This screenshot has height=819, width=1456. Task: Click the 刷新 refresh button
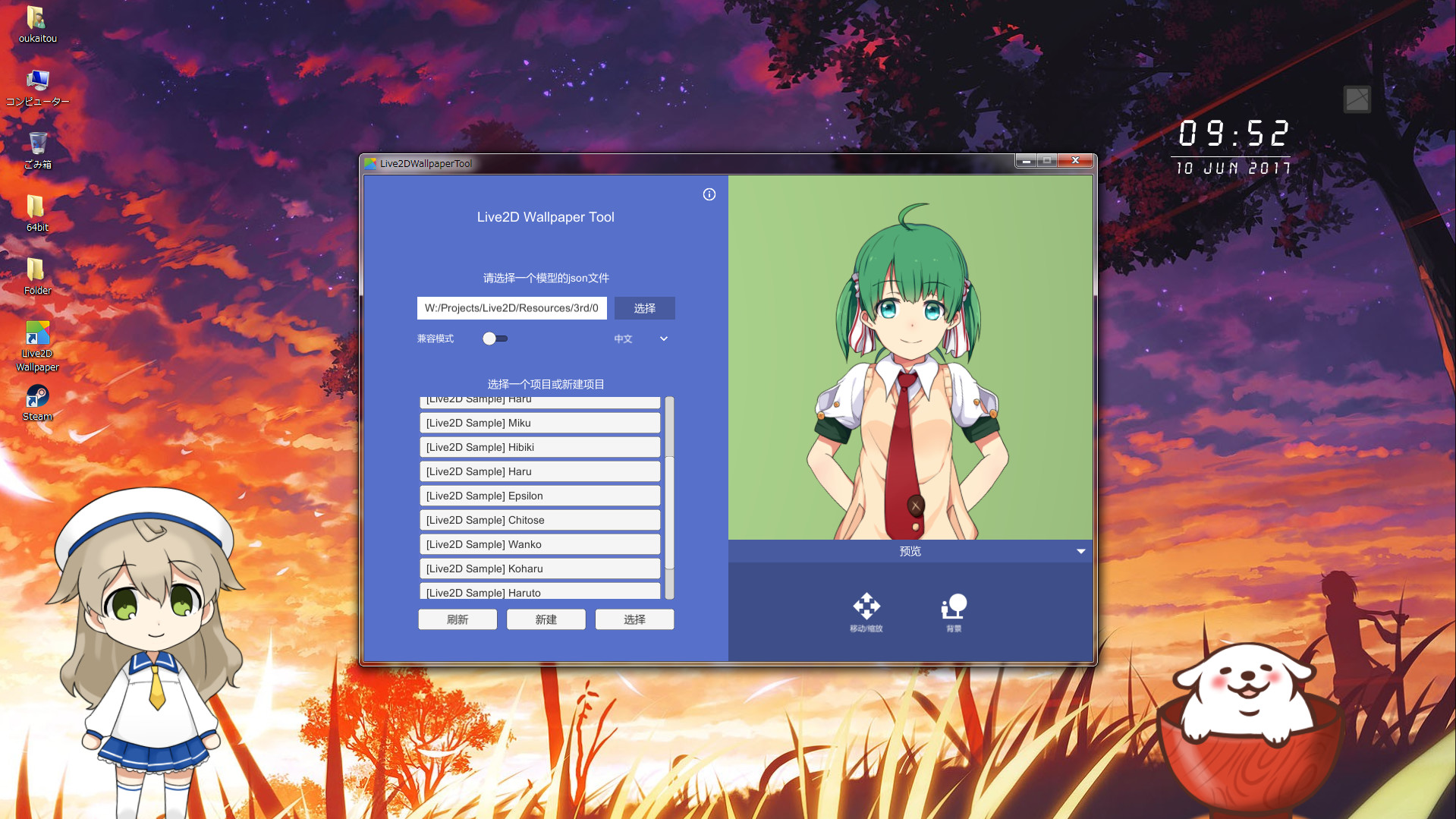click(458, 619)
